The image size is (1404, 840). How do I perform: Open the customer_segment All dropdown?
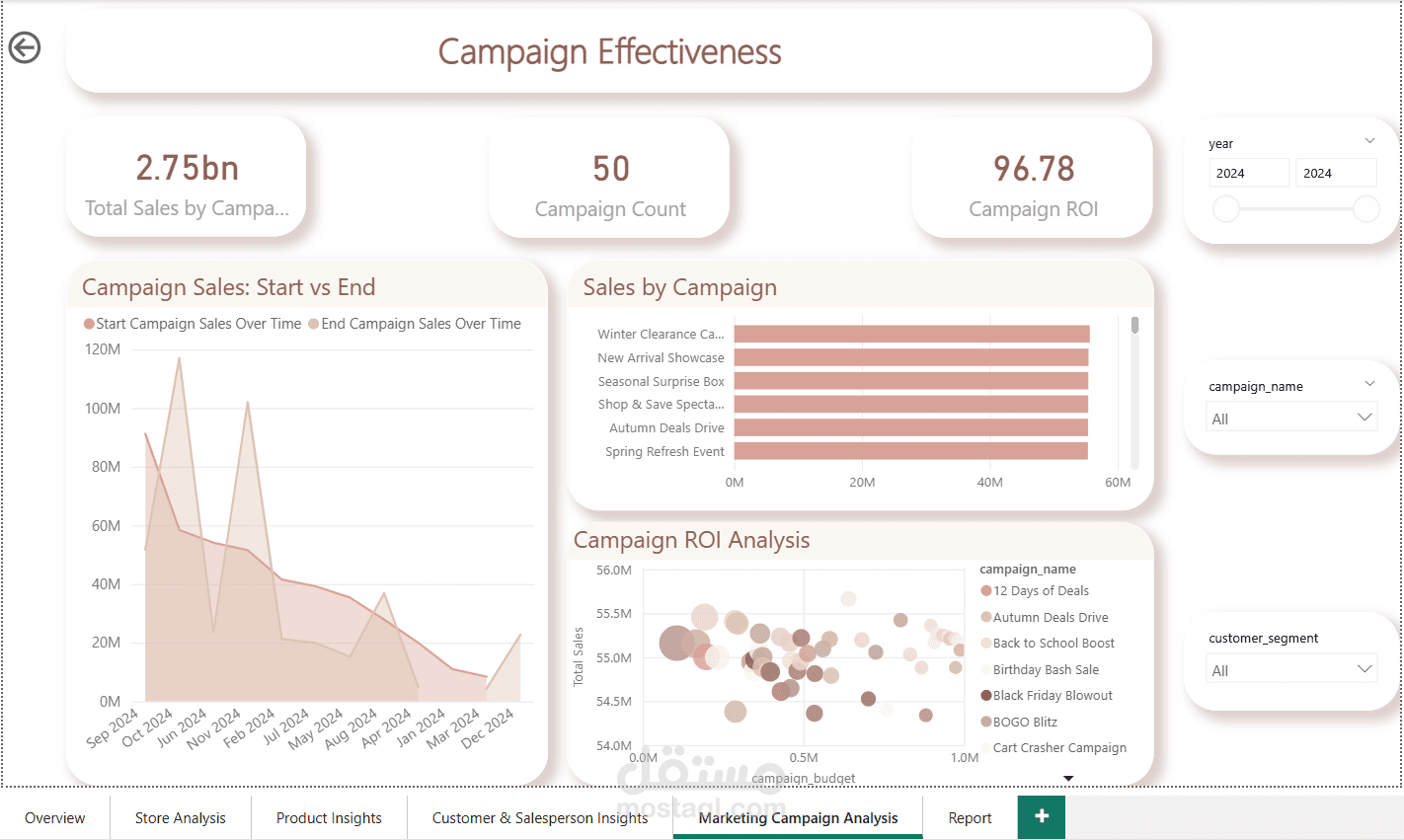pyautogui.click(x=1292, y=669)
